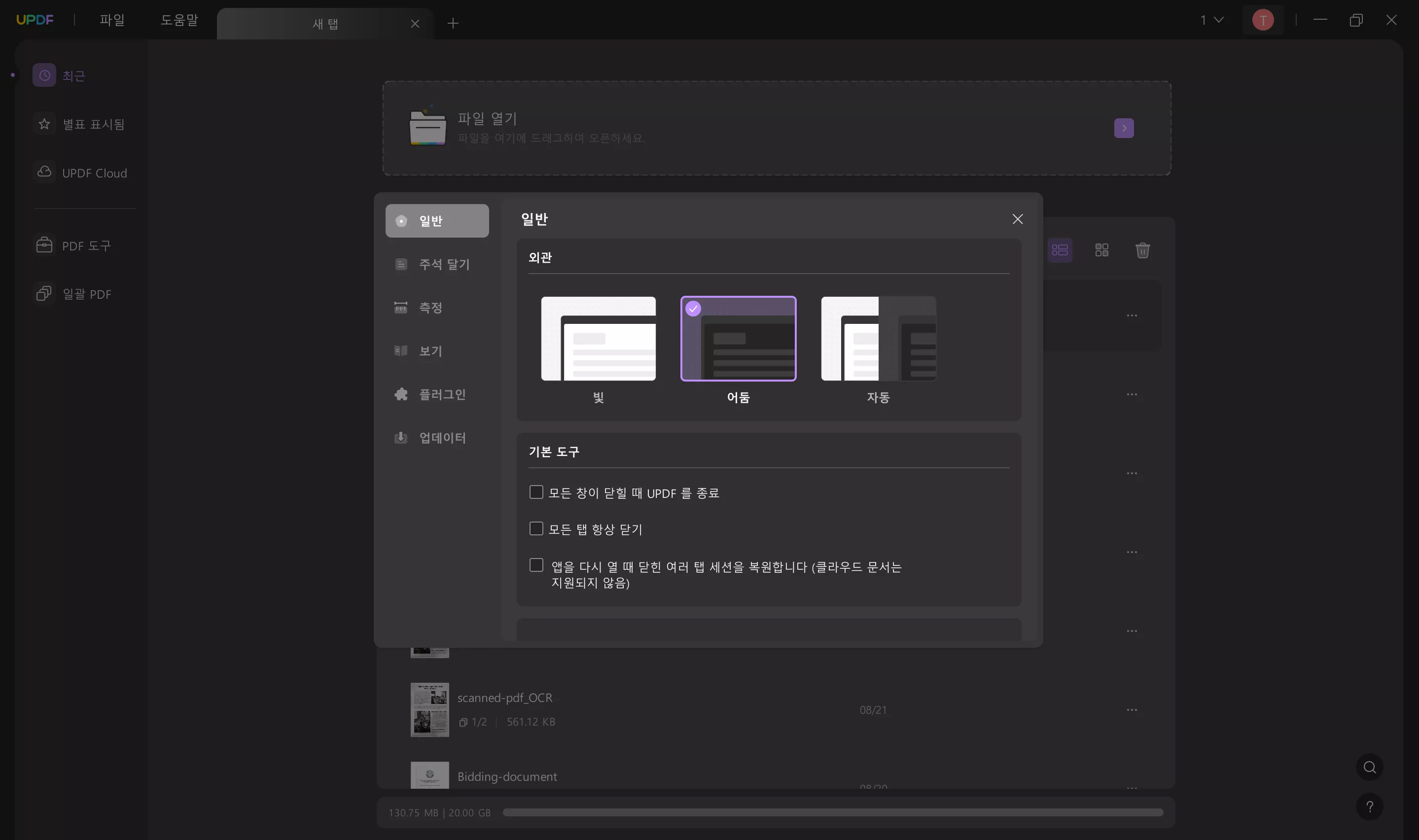1419x840 pixels.
Task: Click the trash delete icon
Action: point(1142,250)
